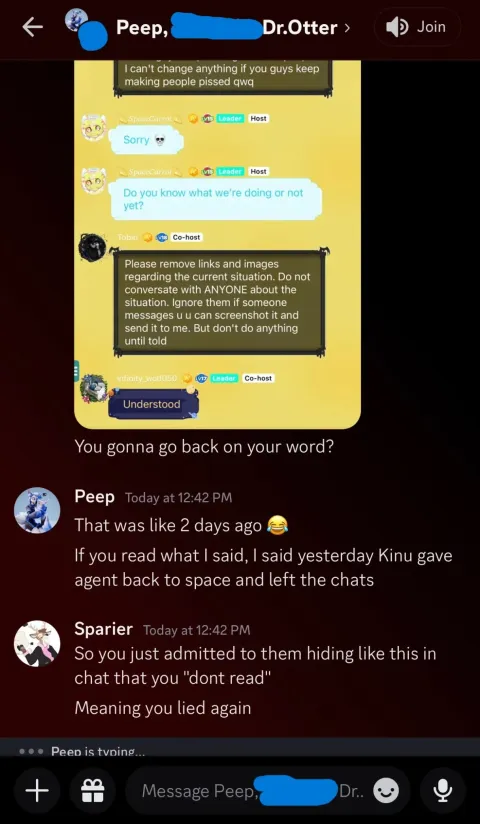480x824 pixels.
Task: Open the group chat avatar icon
Action: (85, 29)
